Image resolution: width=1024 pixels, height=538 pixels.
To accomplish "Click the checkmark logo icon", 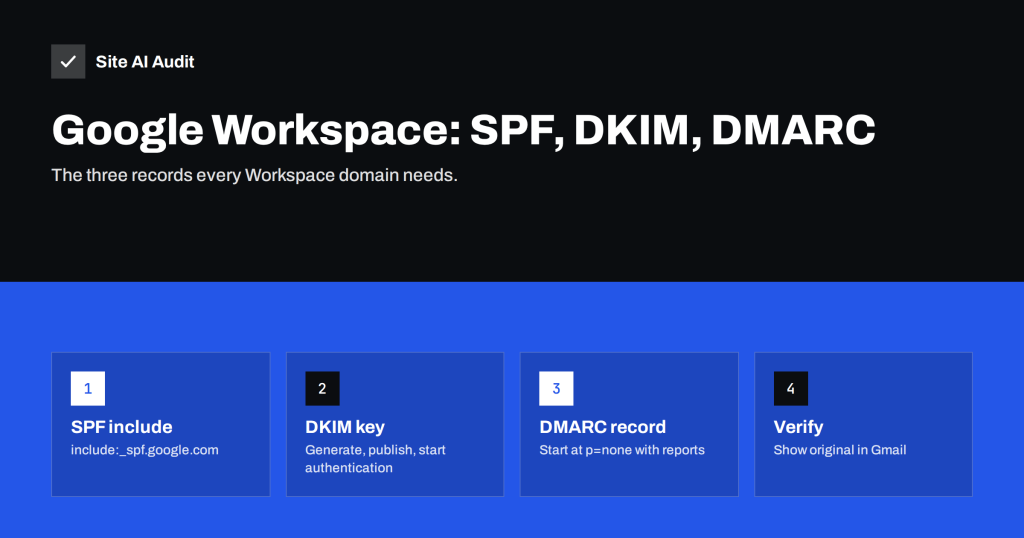I will (x=68, y=61).
